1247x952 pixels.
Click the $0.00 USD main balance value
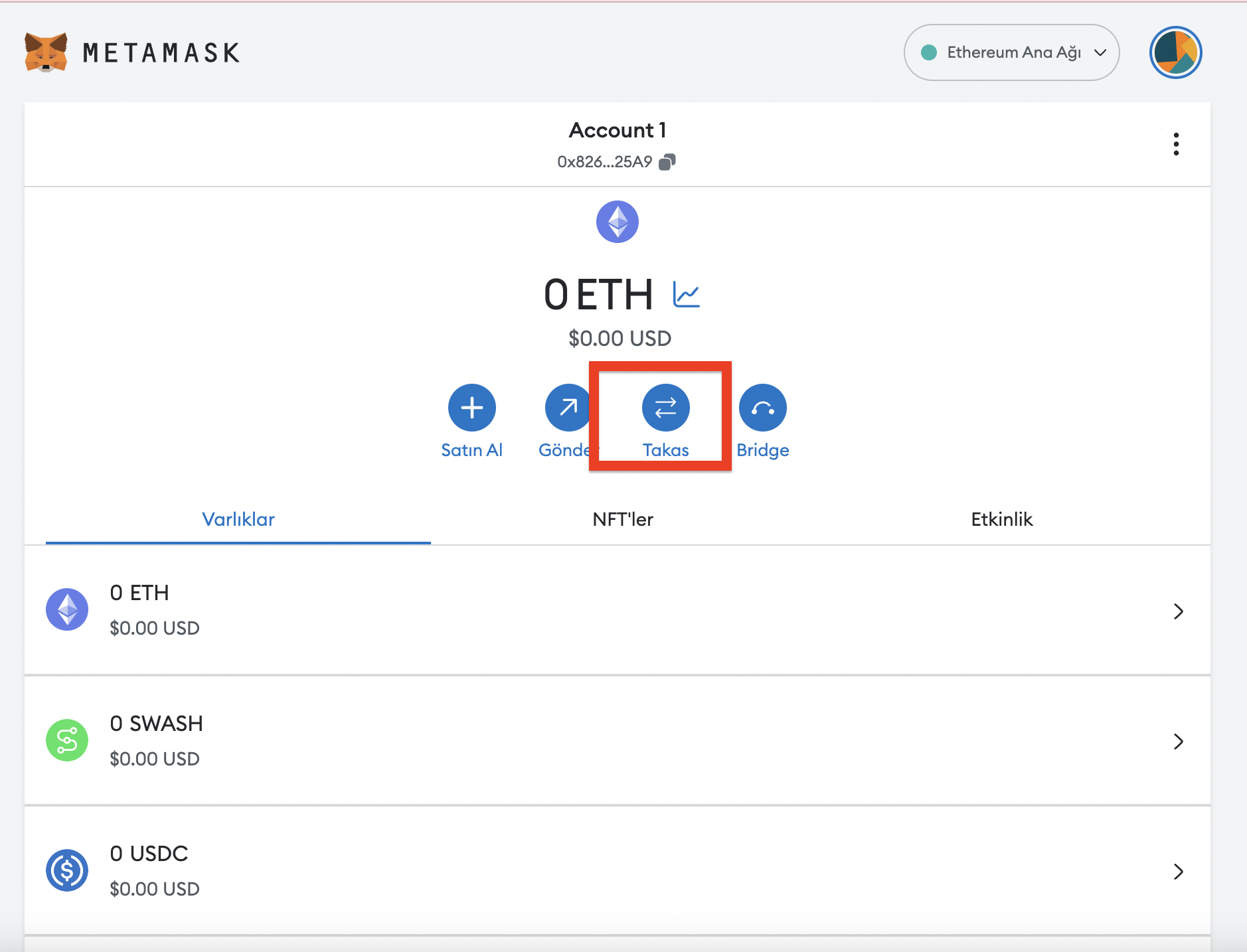click(x=620, y=339)
